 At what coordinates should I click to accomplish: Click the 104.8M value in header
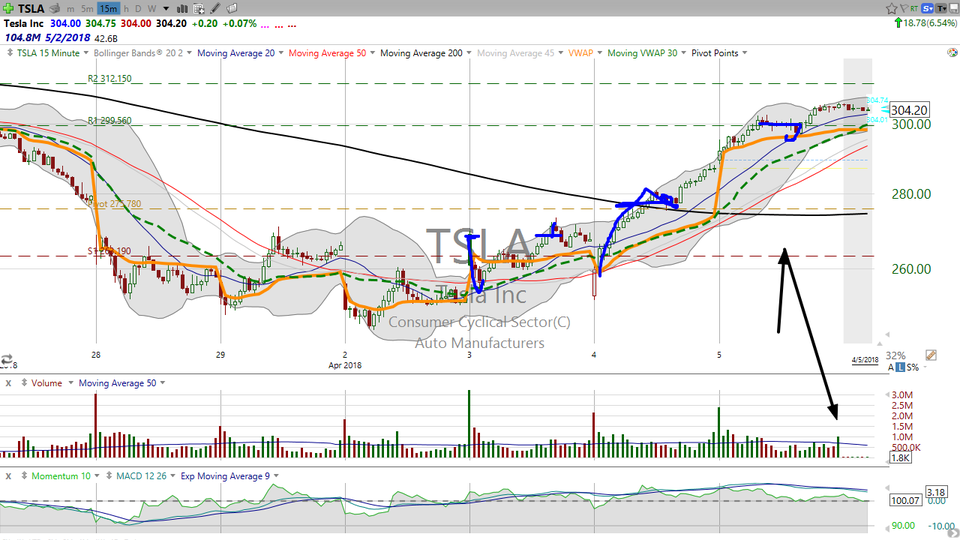tap(22, 38)
